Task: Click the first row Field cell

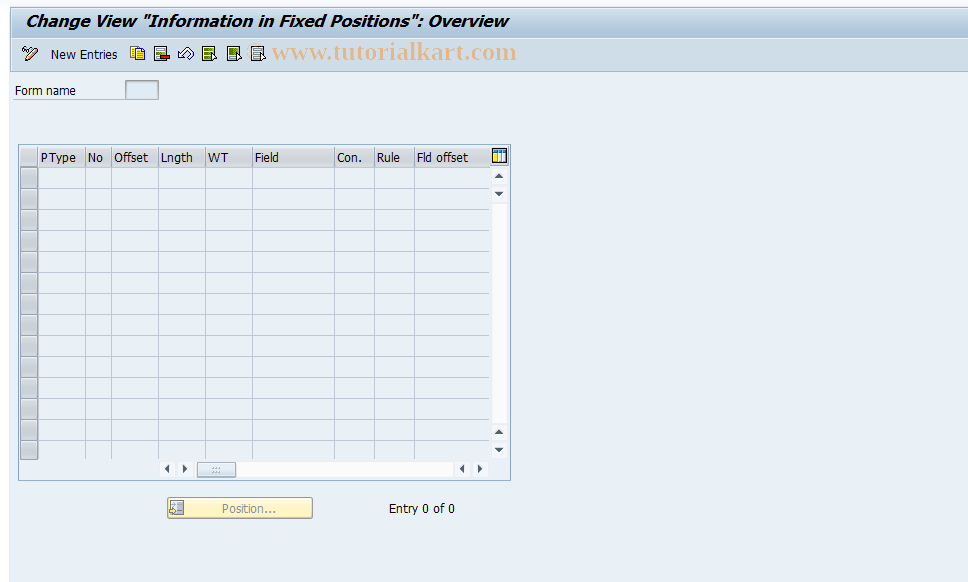Action: click(x=293, y=178)
